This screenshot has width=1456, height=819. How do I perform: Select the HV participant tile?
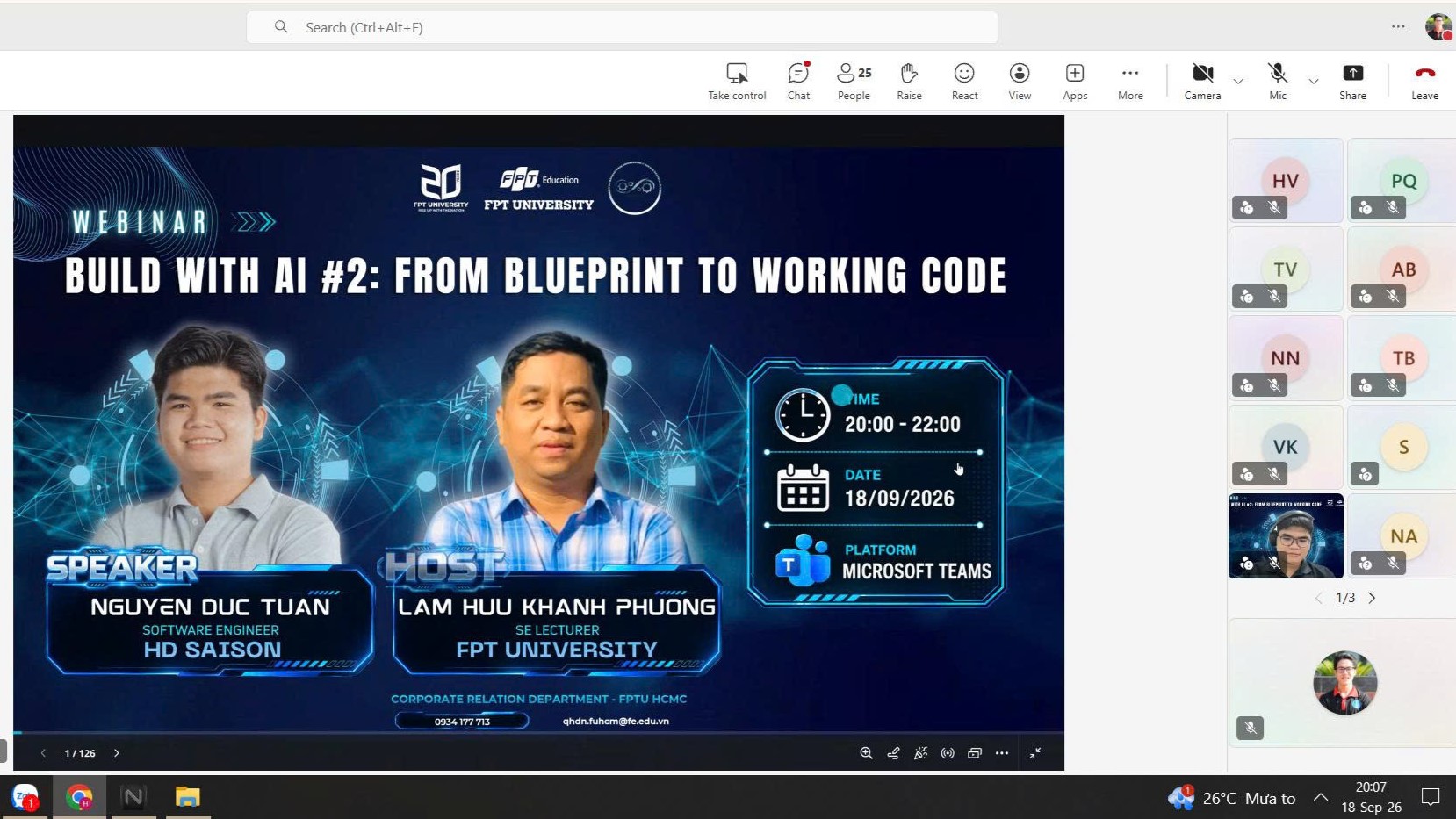(x=1286, y=180)
